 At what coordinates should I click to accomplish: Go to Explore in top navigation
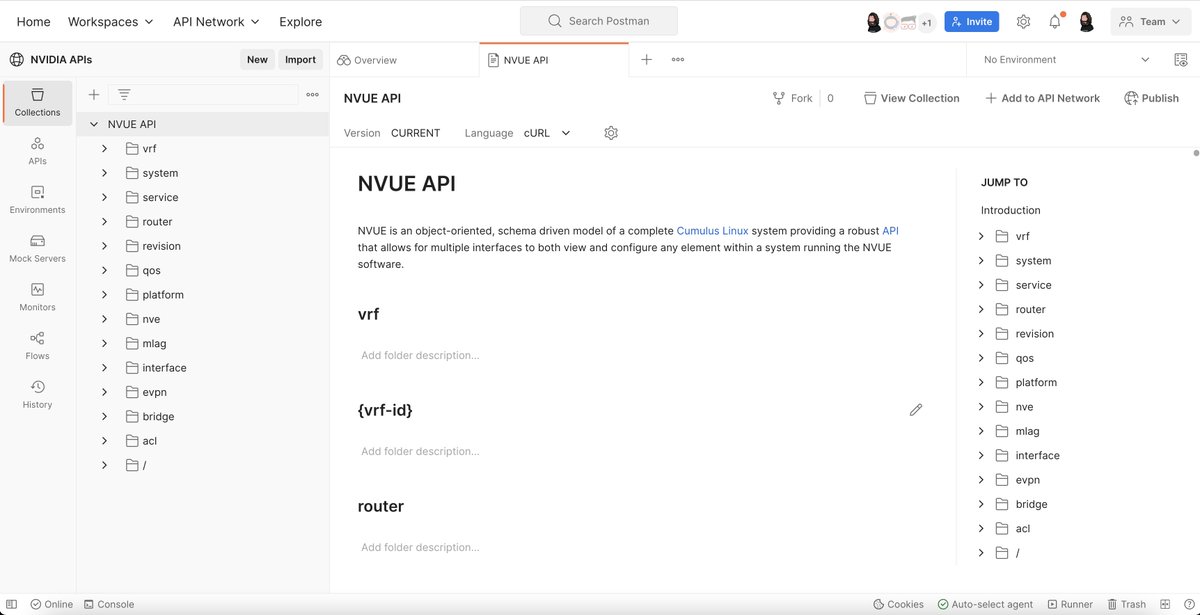[300, 21]
